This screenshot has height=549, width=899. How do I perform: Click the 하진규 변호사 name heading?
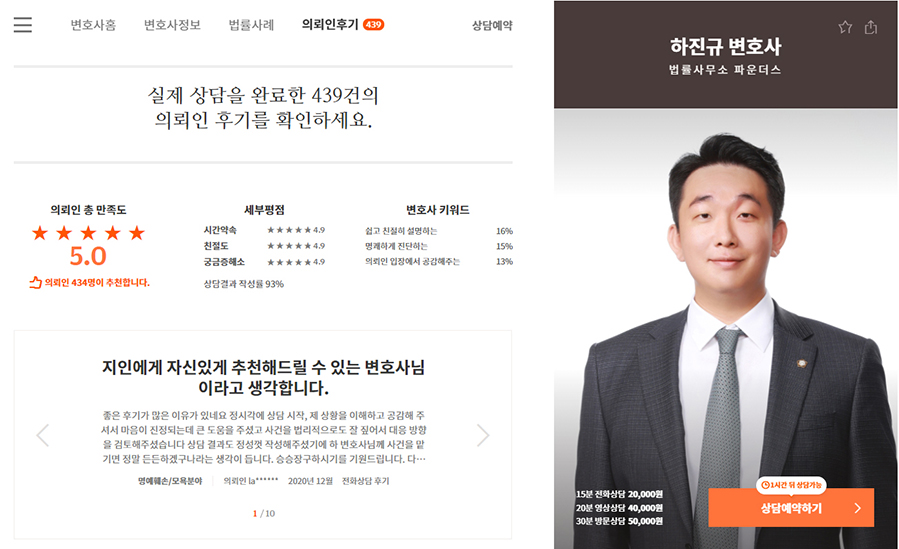[x=726, y=46]
